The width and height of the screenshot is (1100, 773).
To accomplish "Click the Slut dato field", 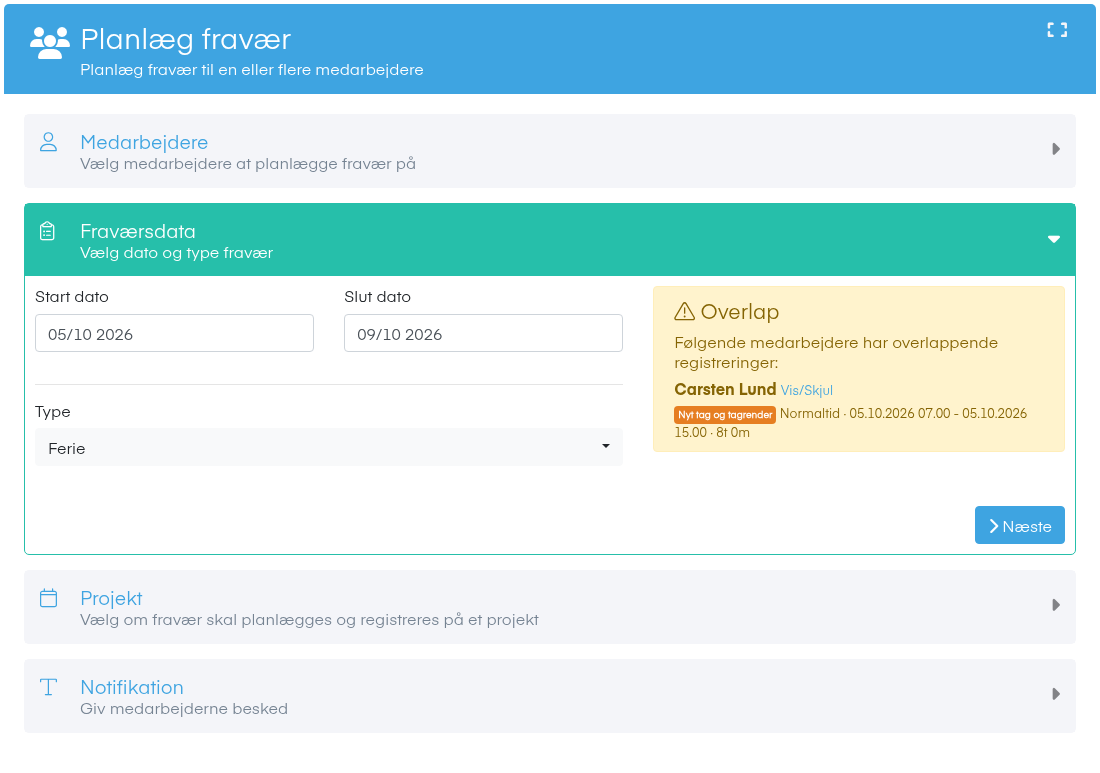I will [483, 333].
